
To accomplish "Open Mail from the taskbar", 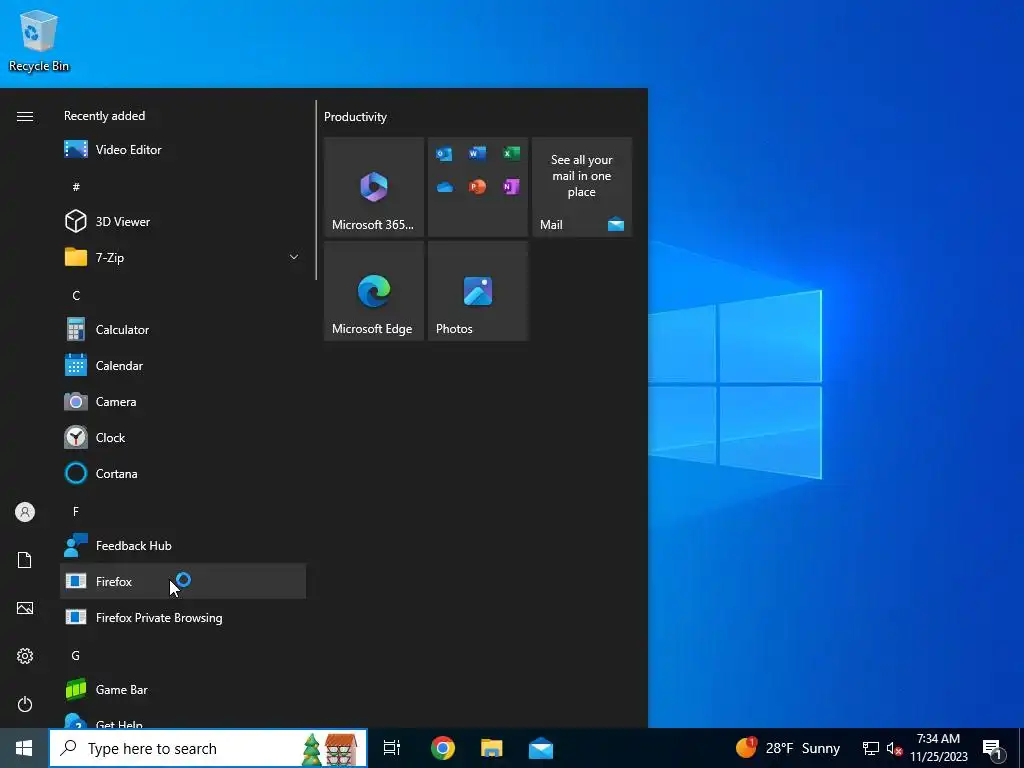I will click(541, 748).
